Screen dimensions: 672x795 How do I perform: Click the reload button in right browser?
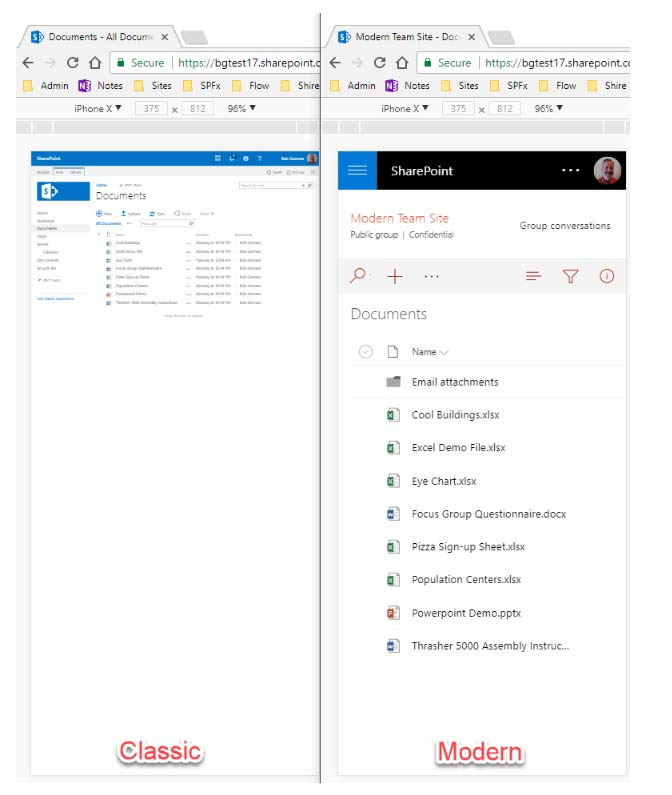click(380, 62)
